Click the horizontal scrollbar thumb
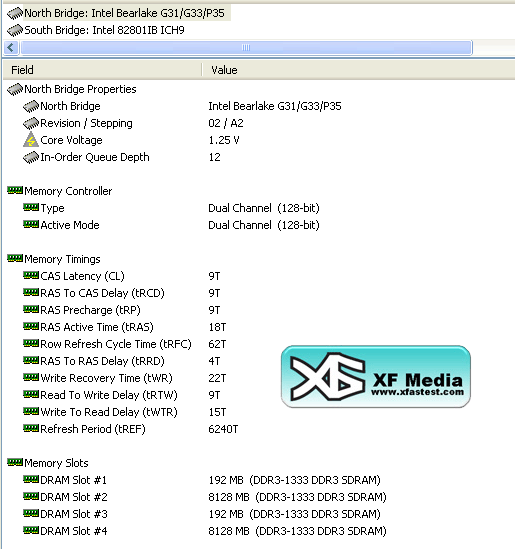The width and height of the screenshot is (515, 549). click(246, 48)
